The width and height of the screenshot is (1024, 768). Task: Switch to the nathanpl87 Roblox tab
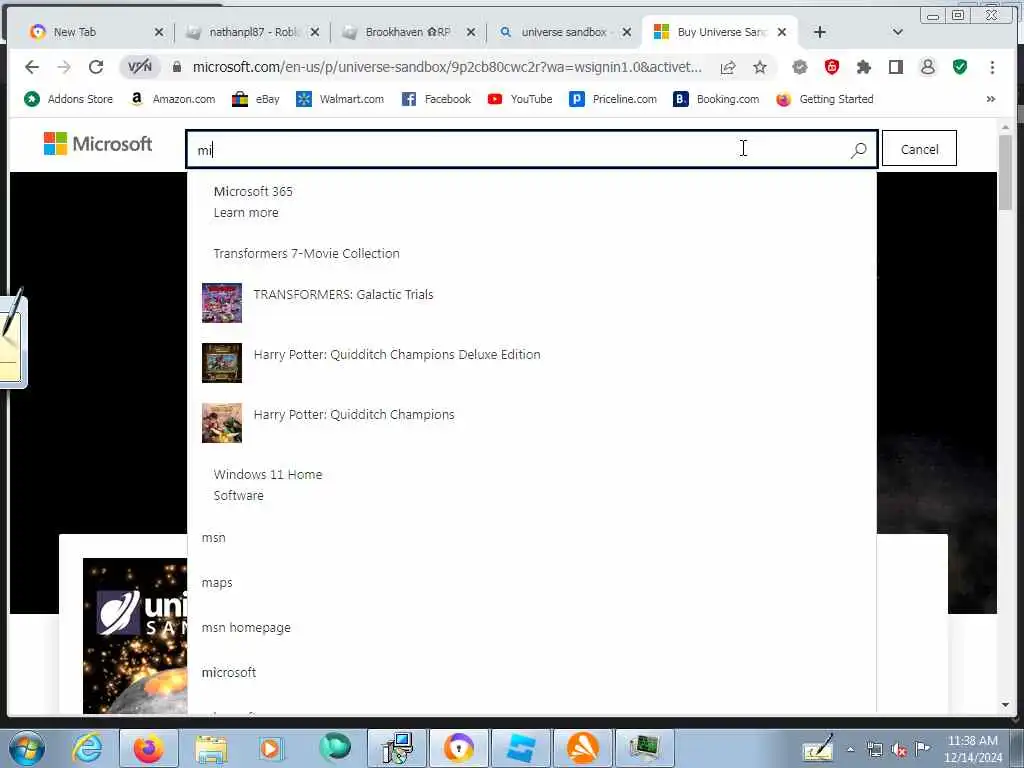click(x=251, y=32)
